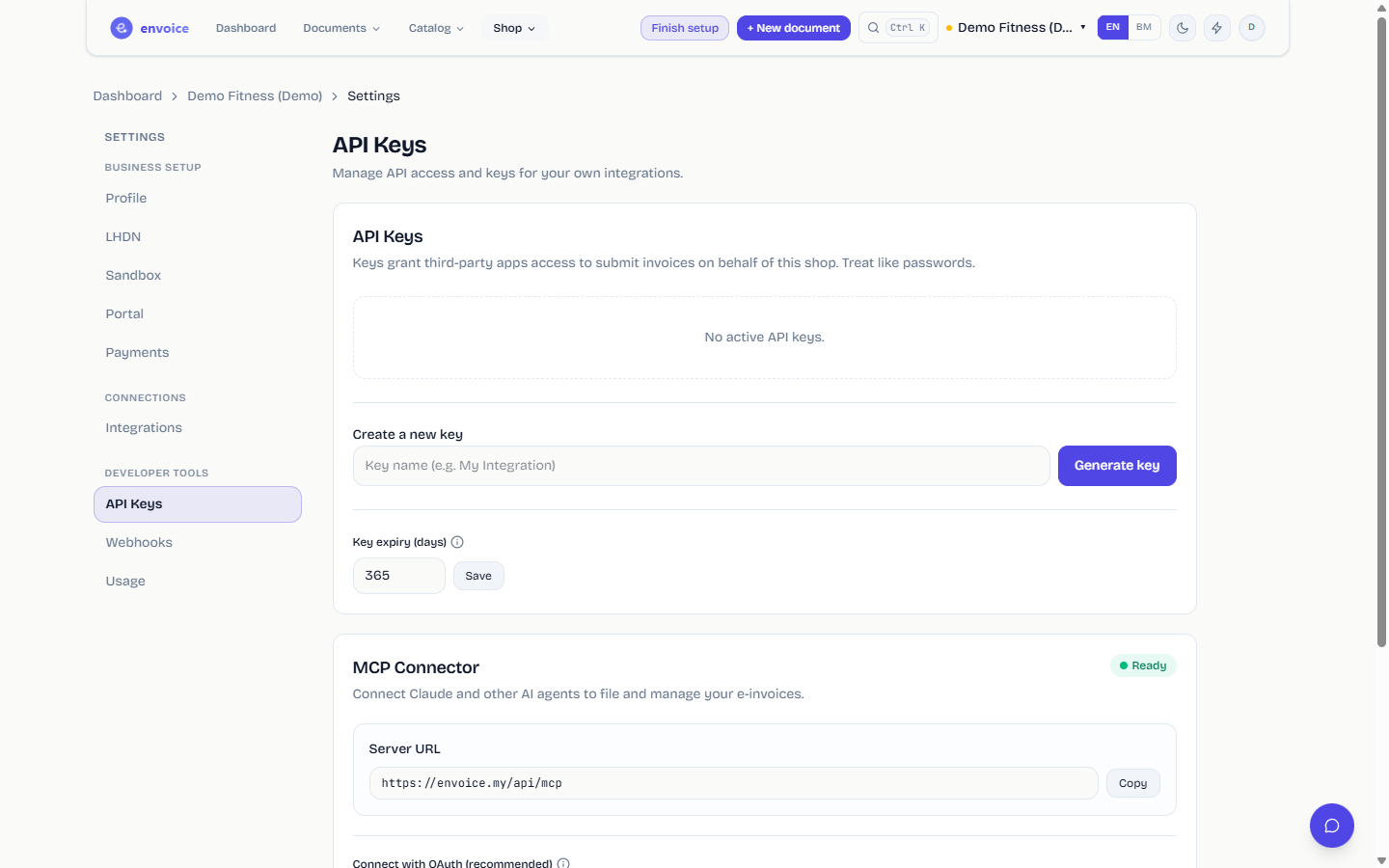The height and width of the screenshot is (868, 1389).
Task: Follow the Dashboard breadcrumb link
Action: [x=127, y=96]
